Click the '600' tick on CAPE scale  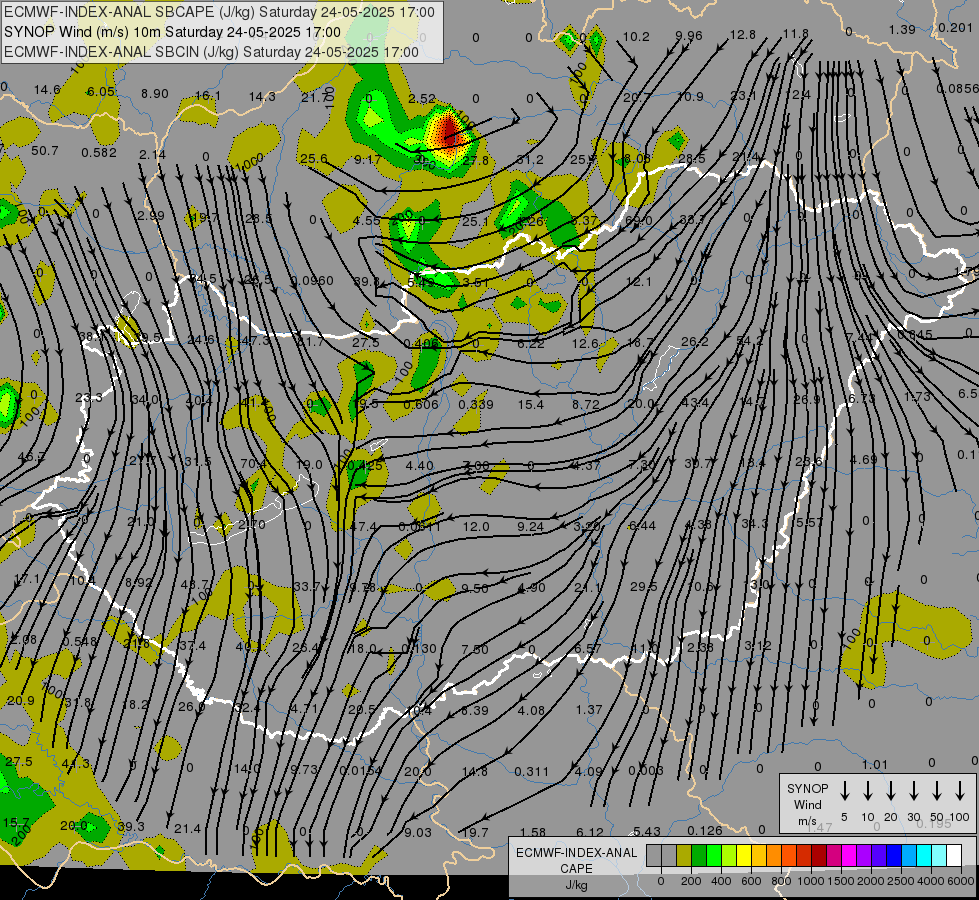[x=751, y=881]
